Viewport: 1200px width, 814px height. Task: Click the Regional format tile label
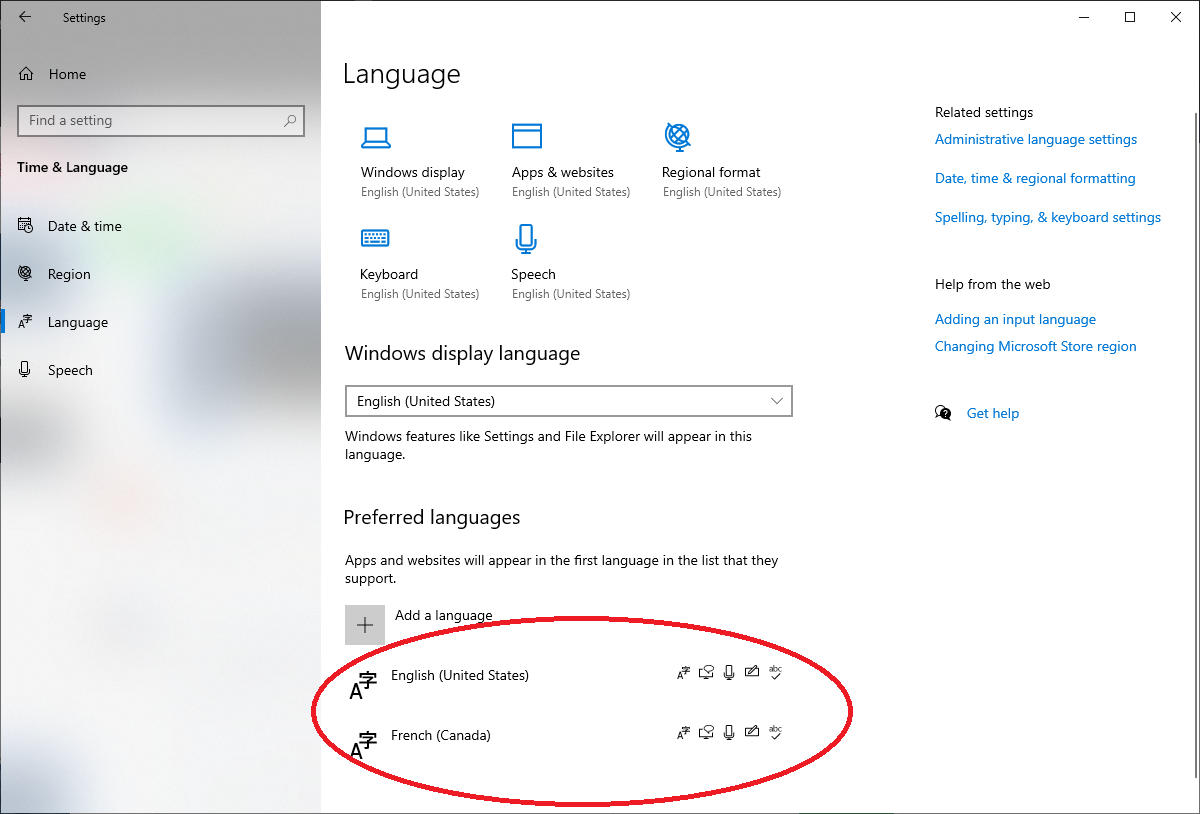711,172
